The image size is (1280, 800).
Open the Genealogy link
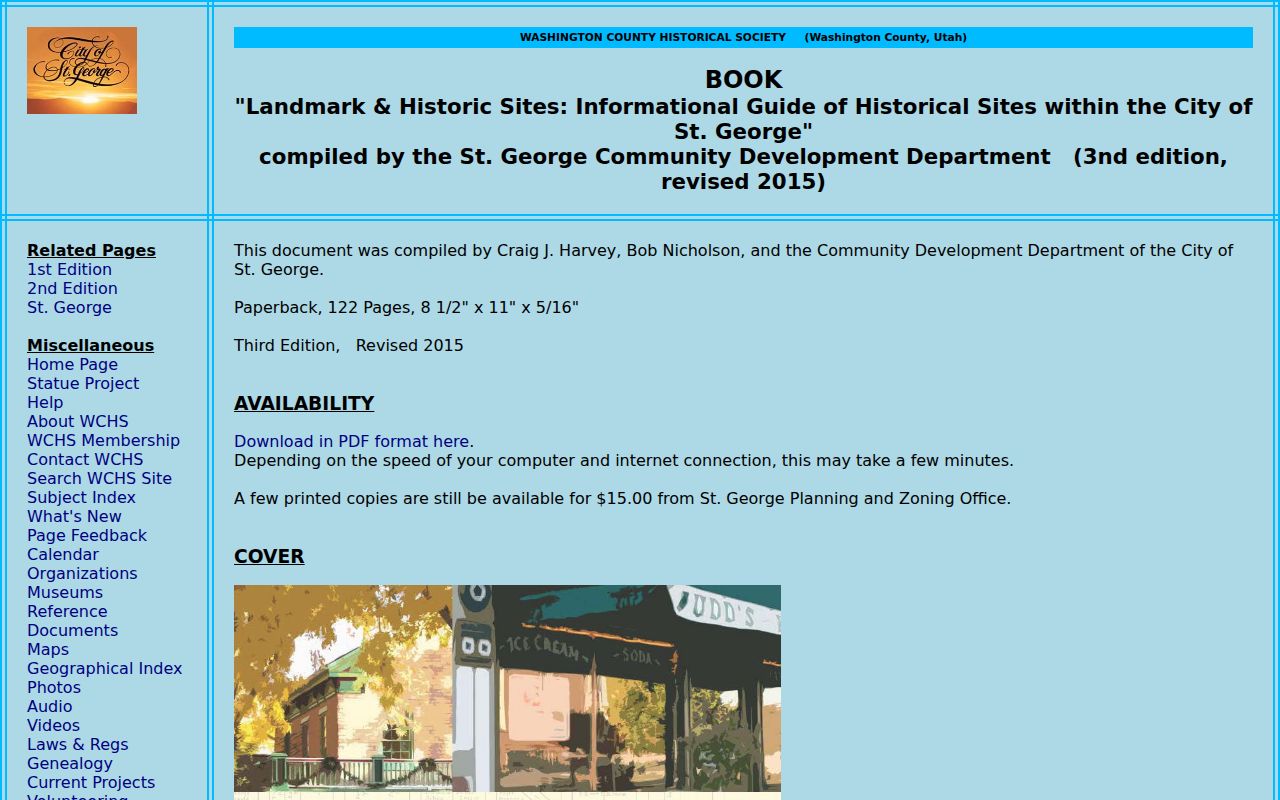pos(70,763)
